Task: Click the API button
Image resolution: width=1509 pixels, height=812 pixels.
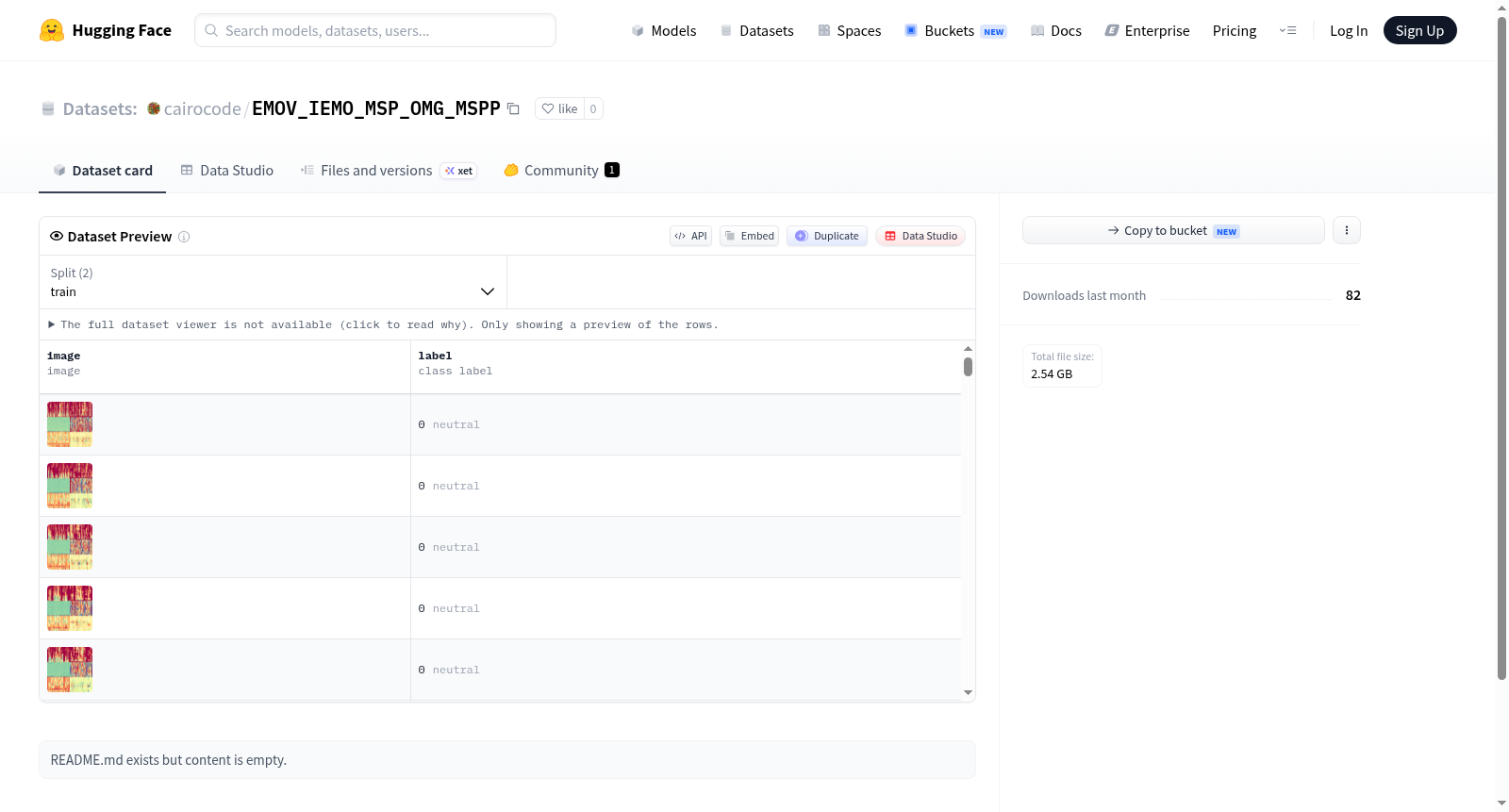Action: 690,236
